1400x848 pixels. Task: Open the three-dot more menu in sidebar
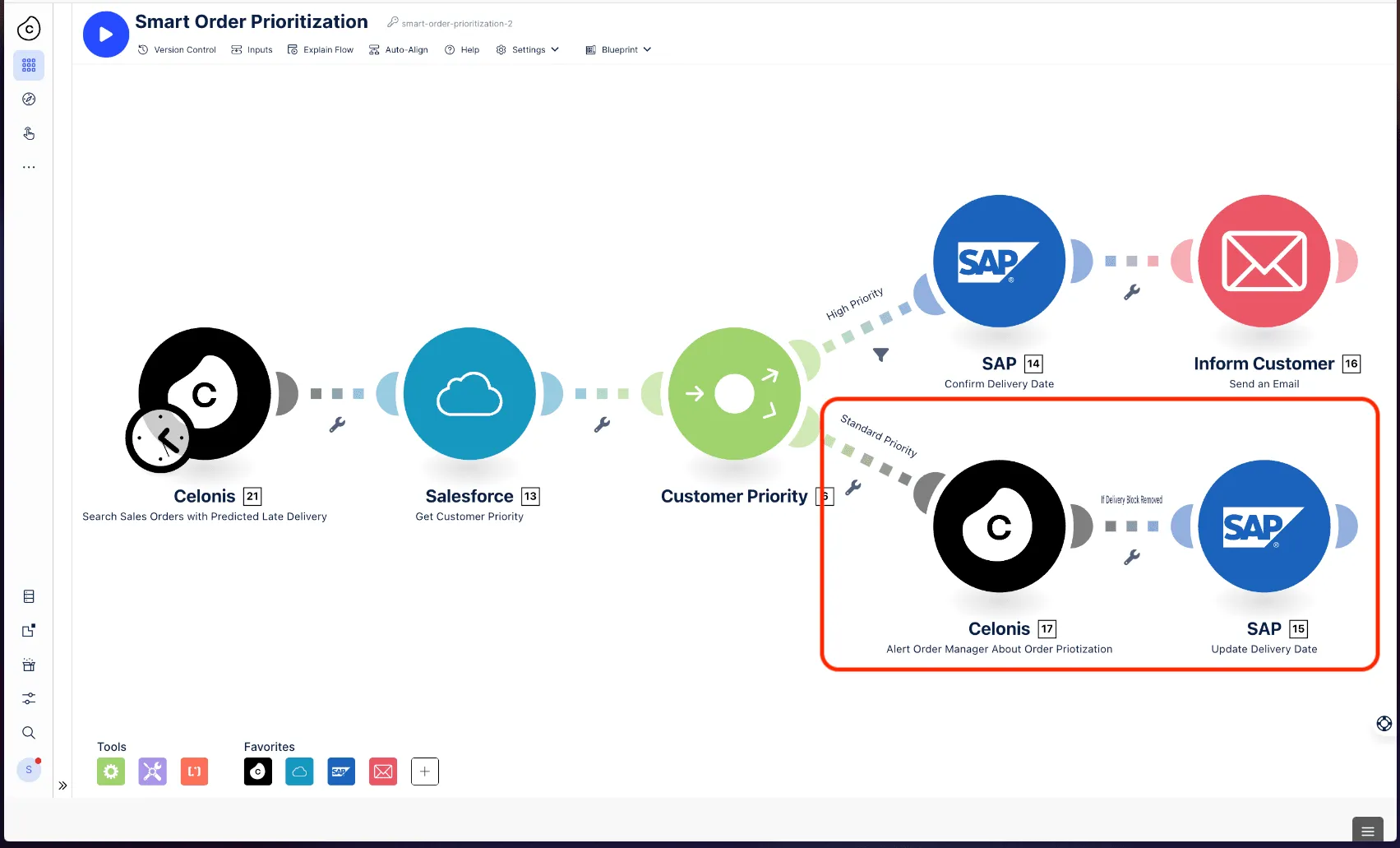click(x=29, y=167)
